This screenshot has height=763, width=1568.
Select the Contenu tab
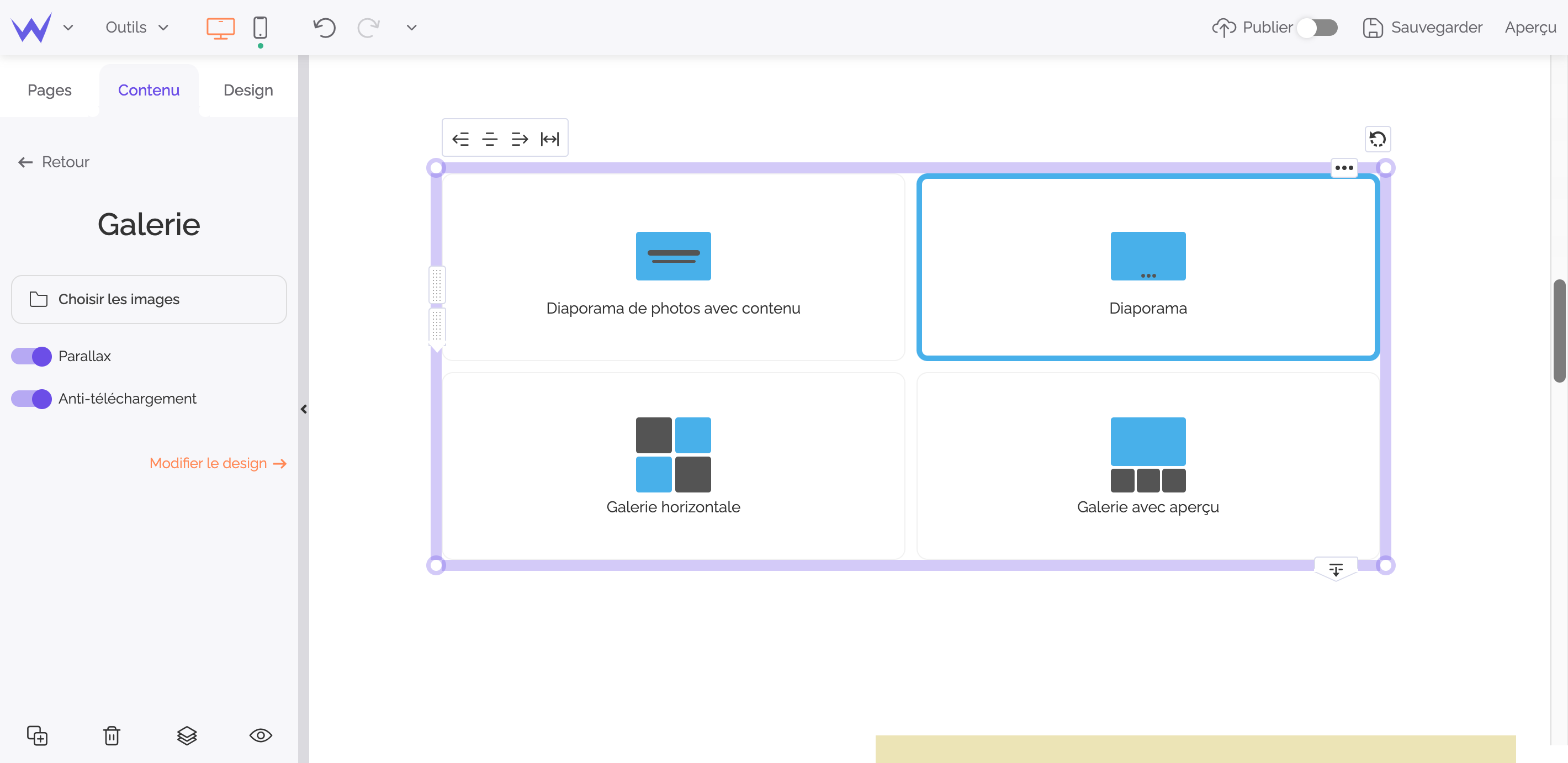pos(149,90)
